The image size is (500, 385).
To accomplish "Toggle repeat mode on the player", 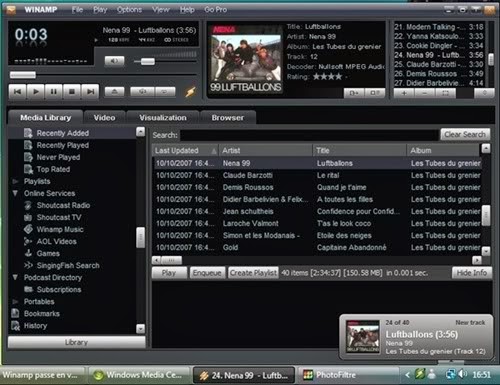I will pos(165,91).
